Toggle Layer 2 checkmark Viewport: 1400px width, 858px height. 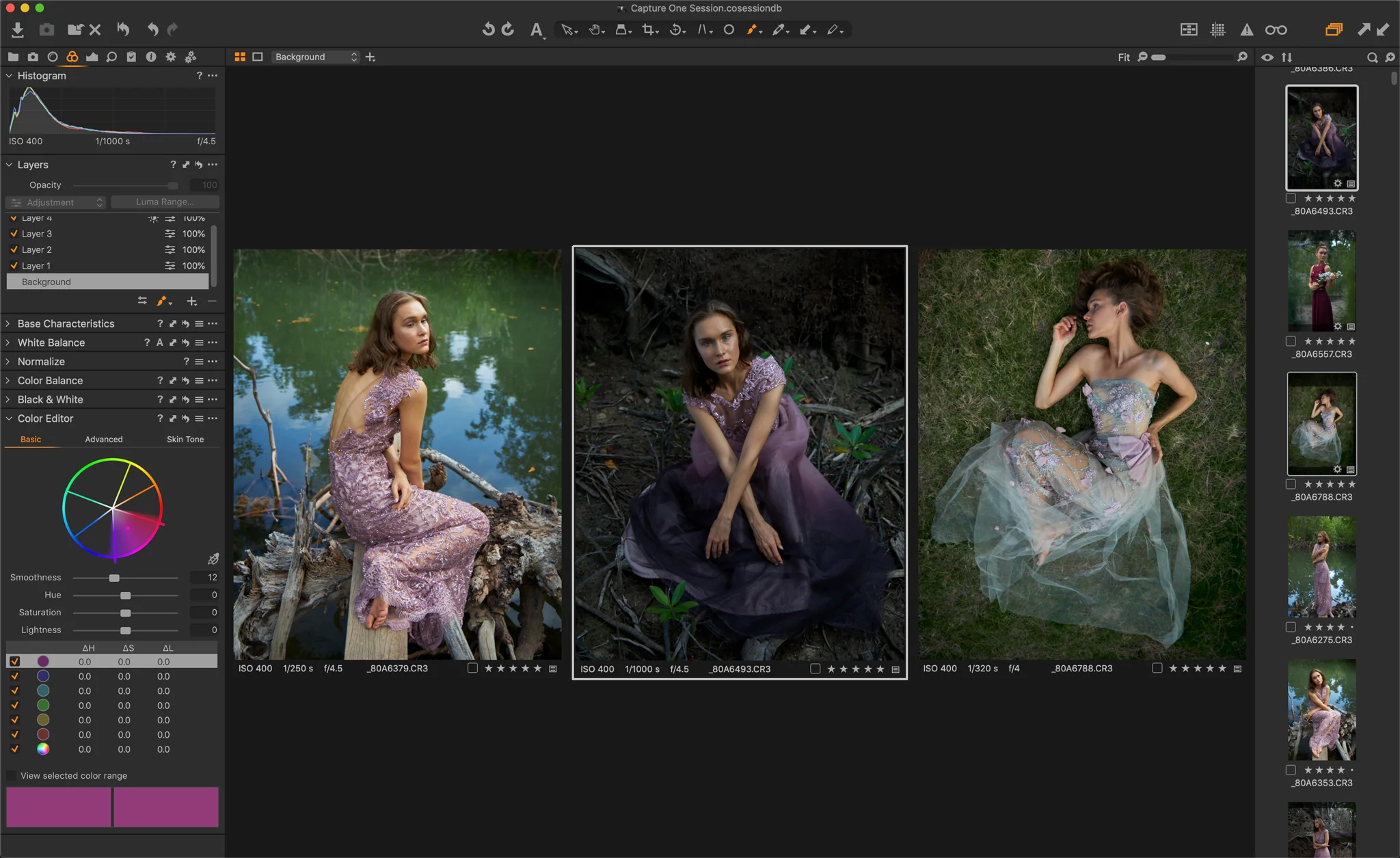(x=14, y=250)
